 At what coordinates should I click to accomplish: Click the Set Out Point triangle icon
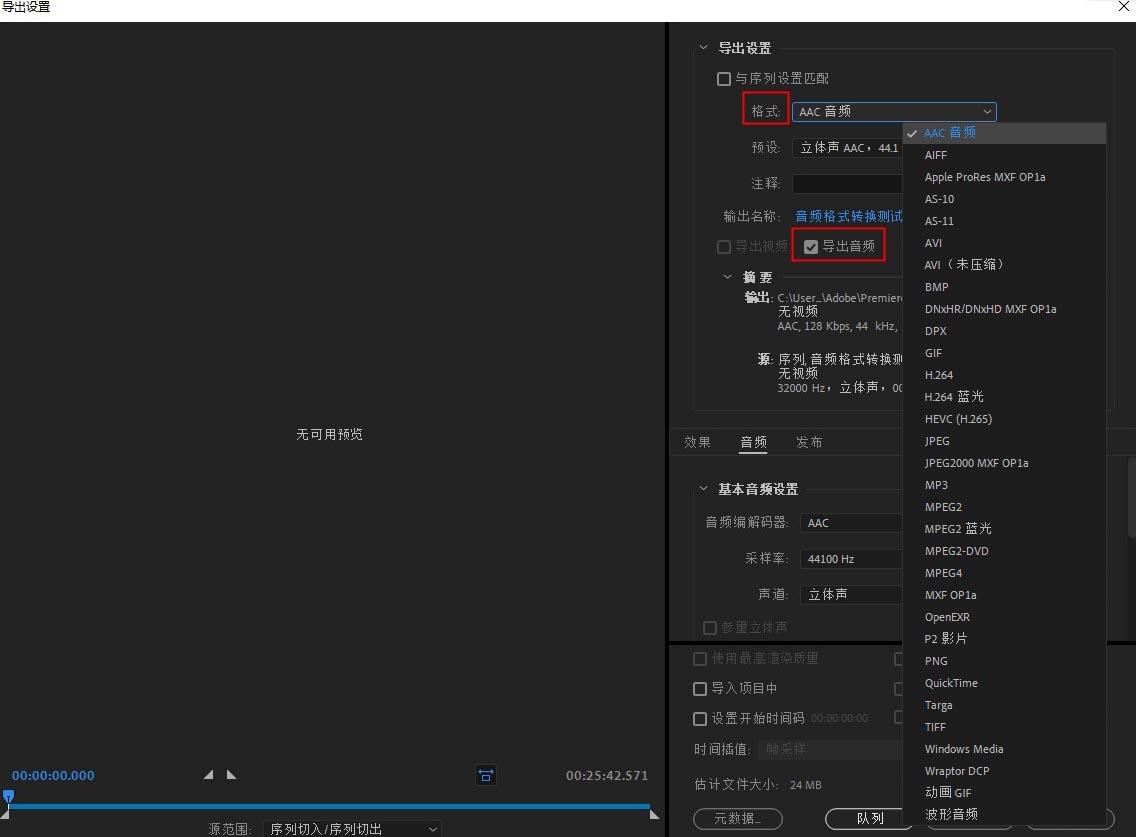[x=231, y=775]
